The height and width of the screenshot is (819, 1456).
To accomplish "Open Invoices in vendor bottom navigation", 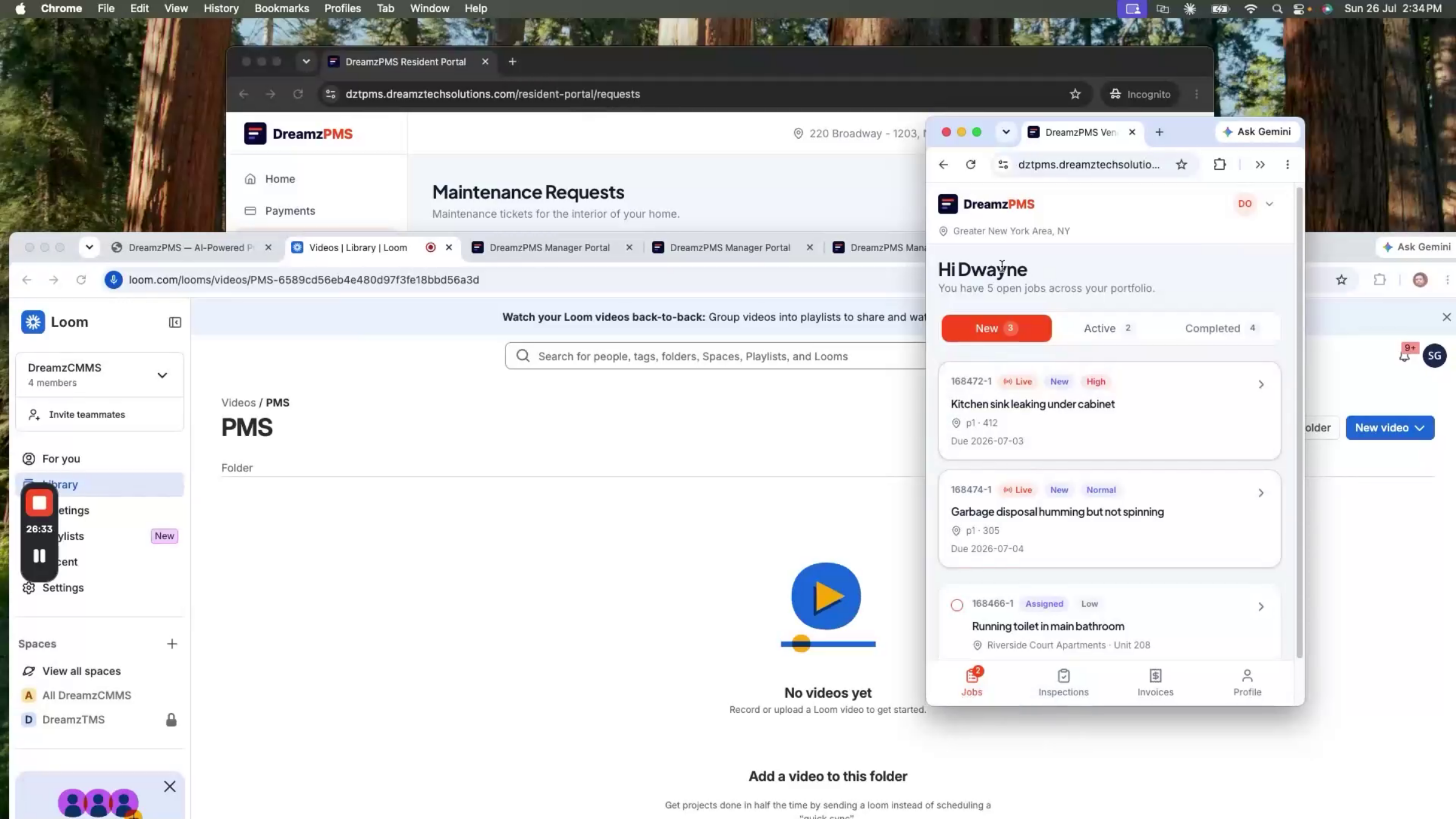I will [x=1156, y=682].
